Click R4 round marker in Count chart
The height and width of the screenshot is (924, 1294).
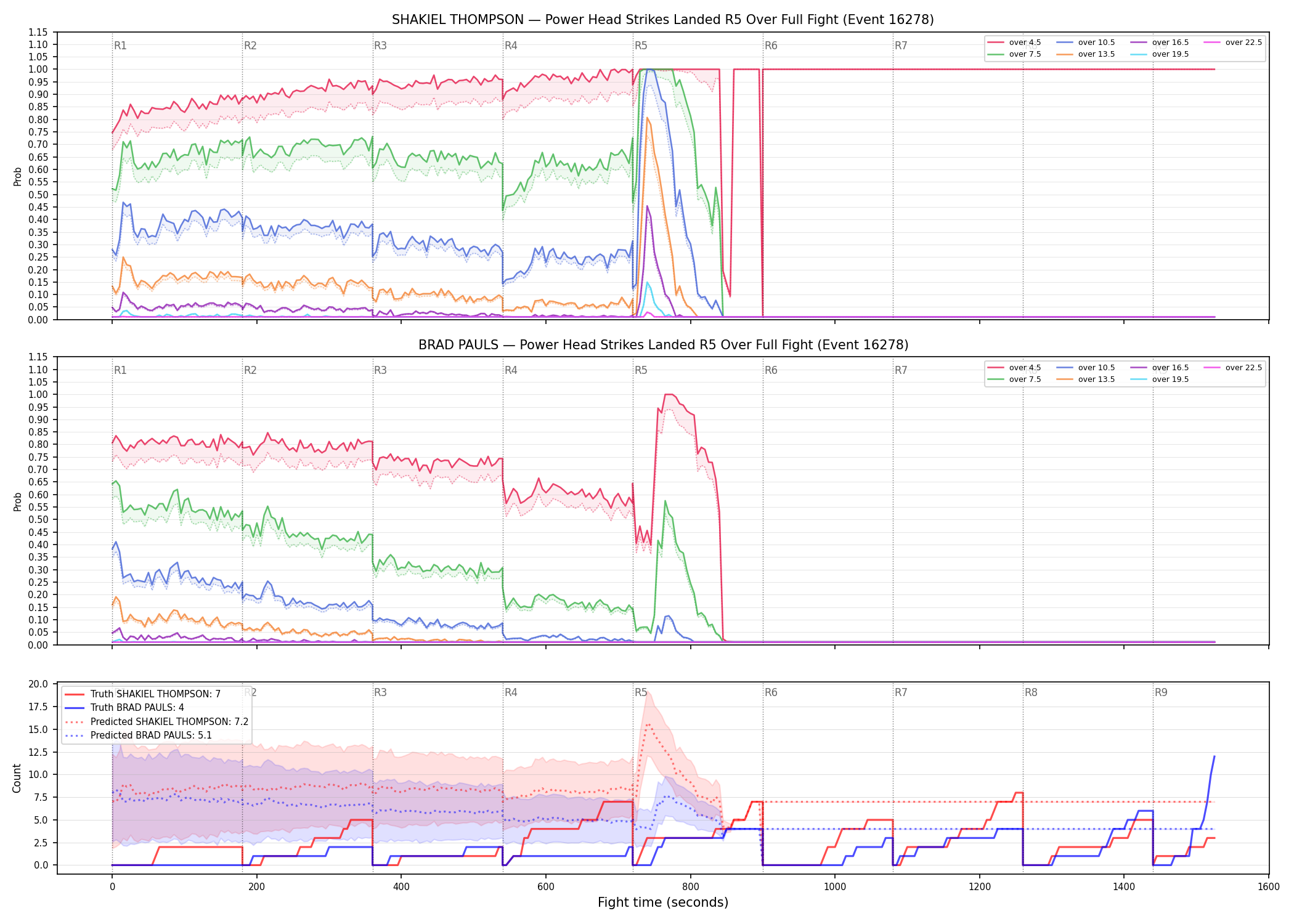point(511,692)
